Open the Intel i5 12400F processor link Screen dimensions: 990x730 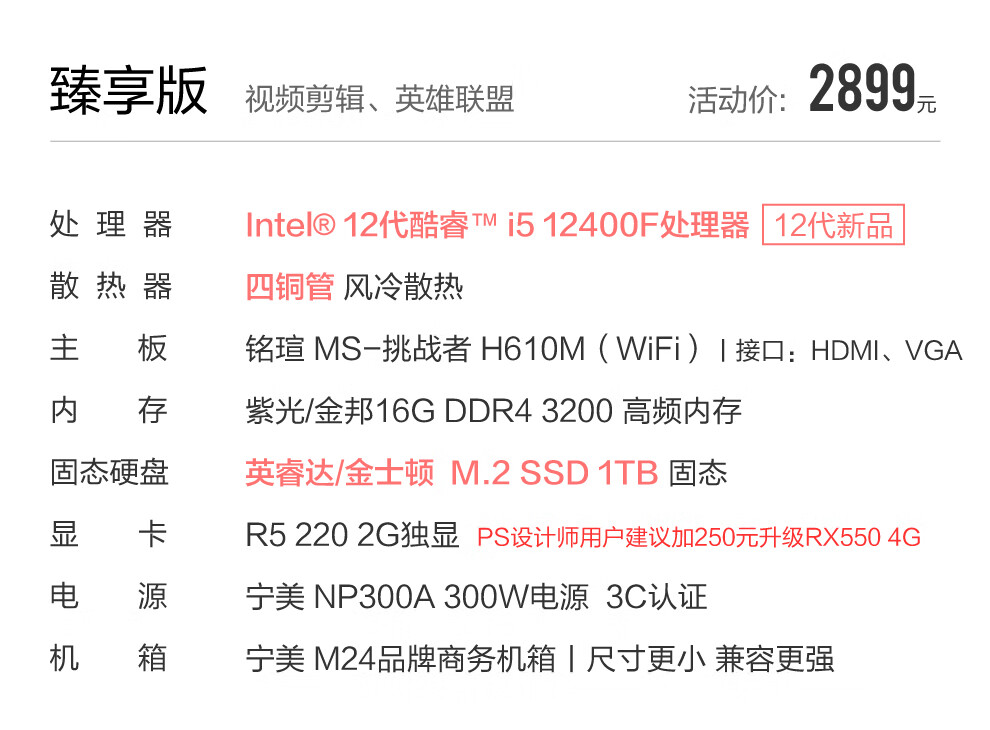click(497, 225)
